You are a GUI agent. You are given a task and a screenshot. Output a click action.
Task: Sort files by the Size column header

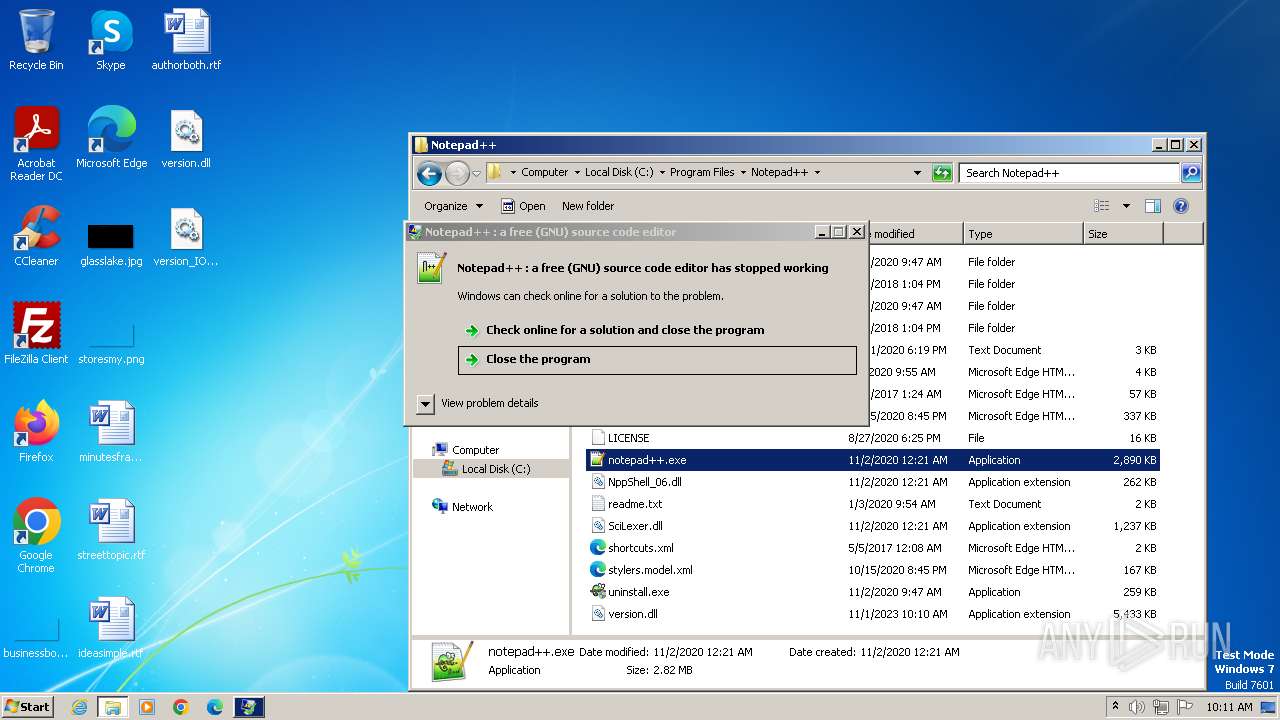click(1123, 234)
